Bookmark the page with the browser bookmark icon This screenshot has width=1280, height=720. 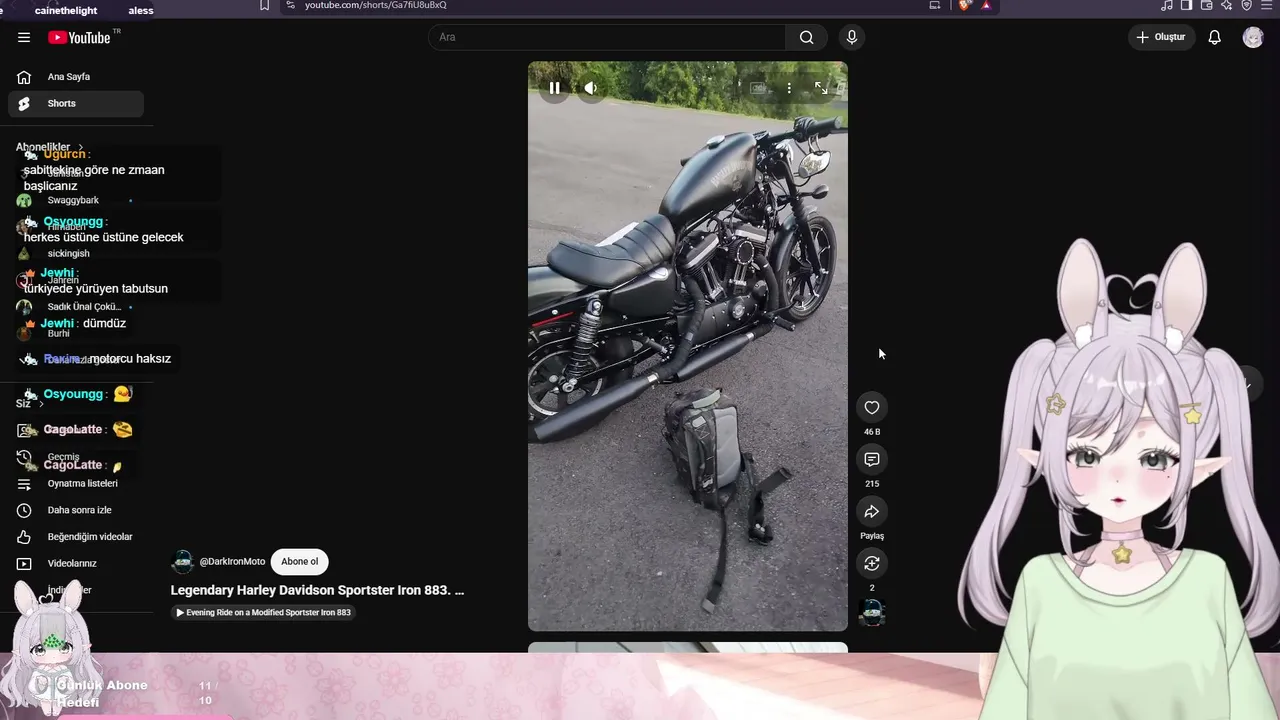(x=264, y=5)
